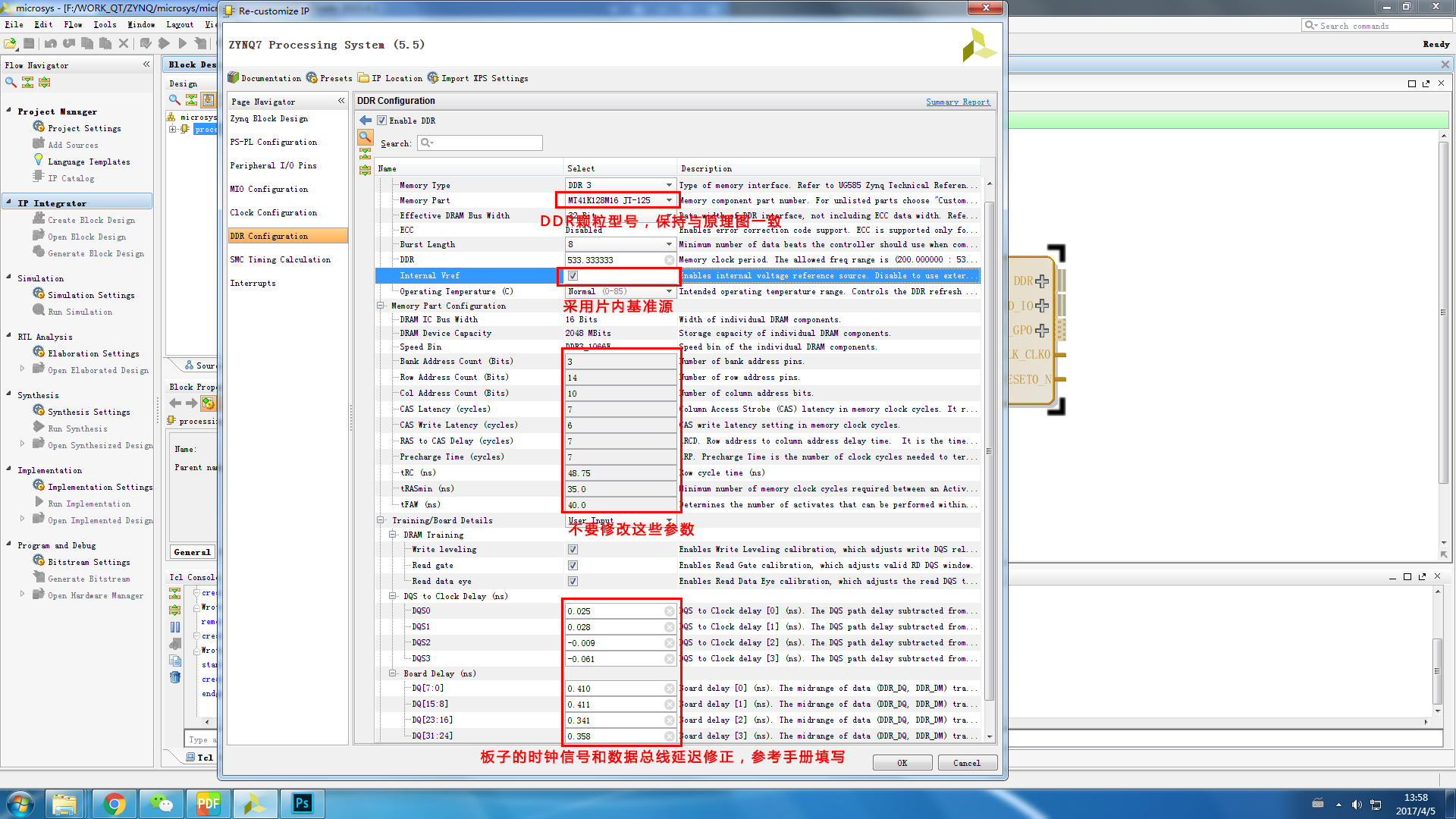The width and height of the screenshot is (1456, 819).
Task: Open the Burst Length dropdown
Action: point(620,244)
